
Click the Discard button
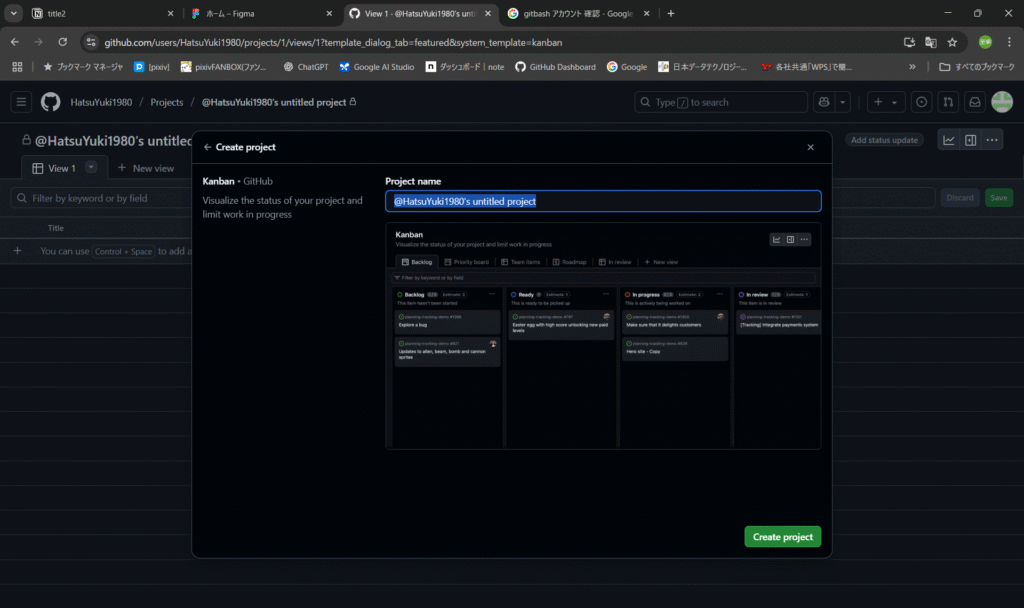(x=959, y=198)
